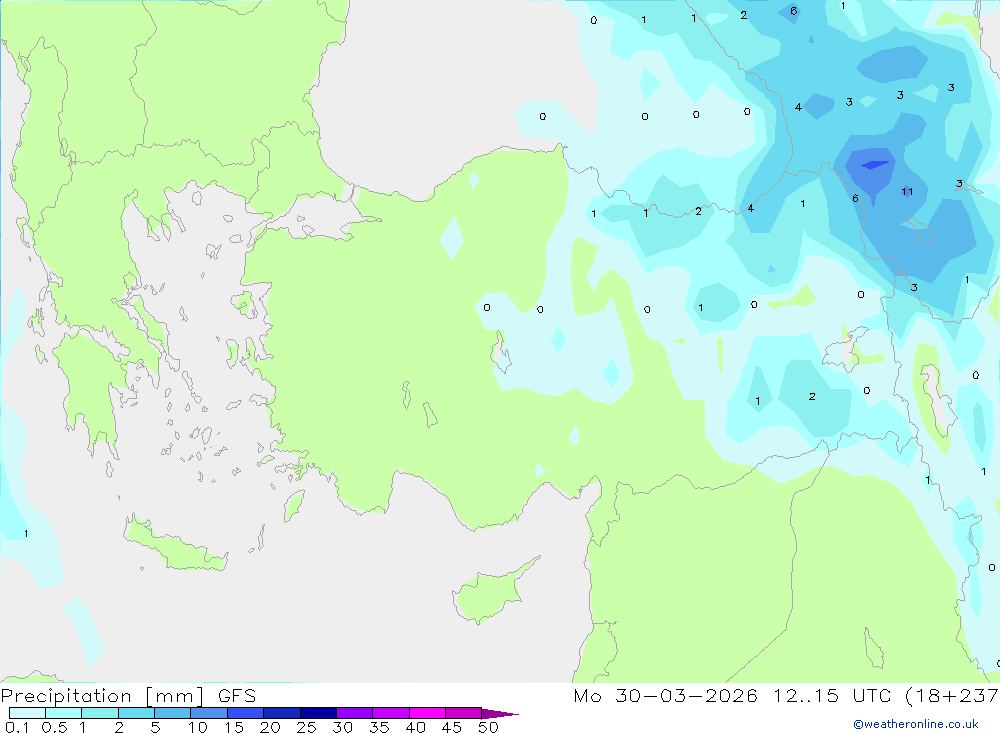This screenshot has width=1000, height=733.
Task: Pick the 20–25 mm legend color box
Action: pyautogui.click(x=281, y=713)
